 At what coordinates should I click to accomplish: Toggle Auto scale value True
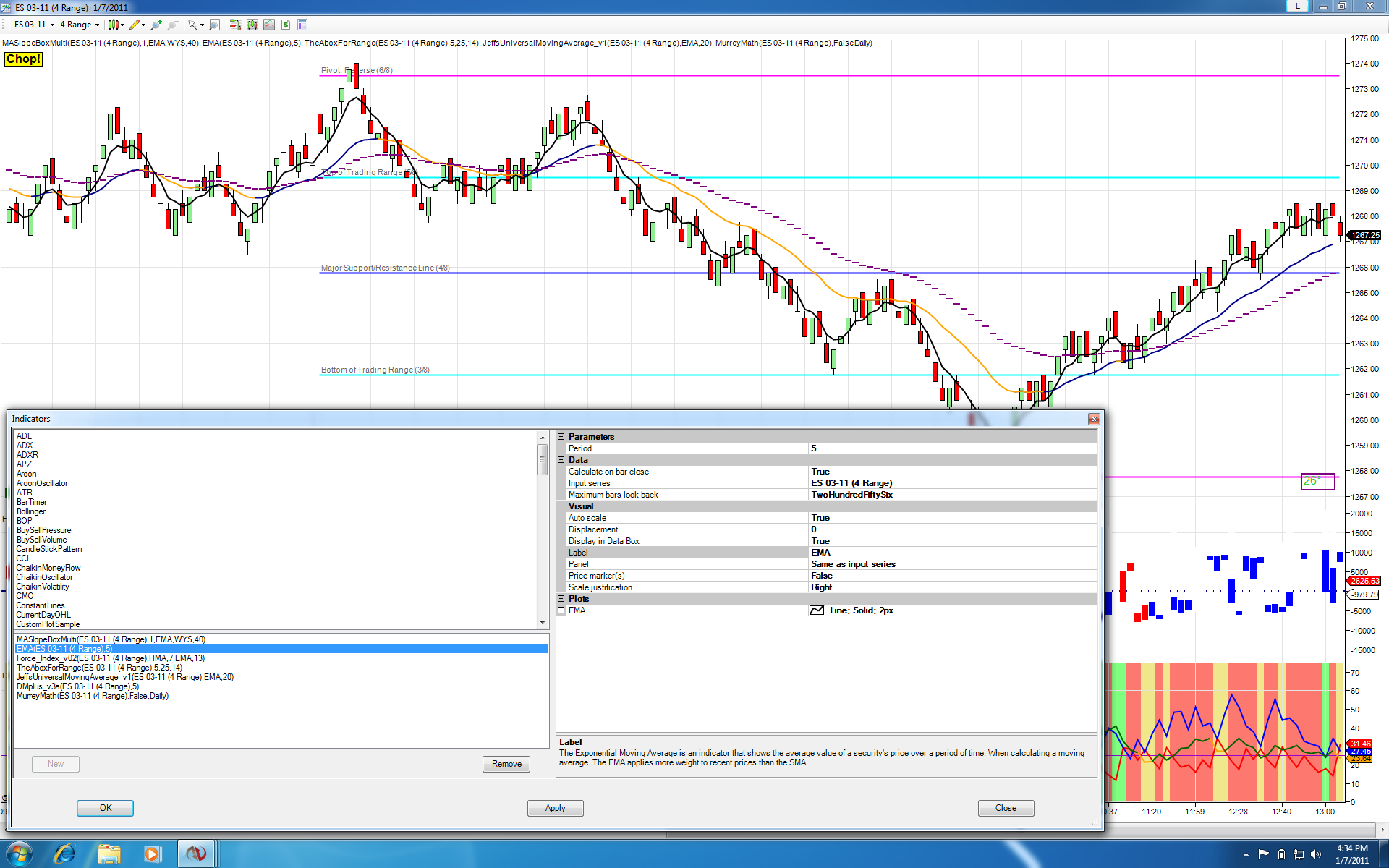[952, 518]
